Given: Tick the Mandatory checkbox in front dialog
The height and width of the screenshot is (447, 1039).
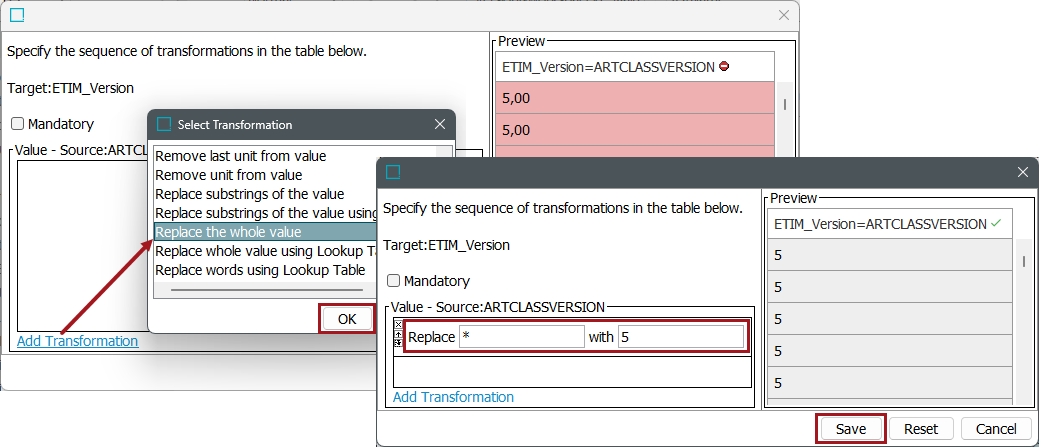Looking at the screenshot, I should coord(394,281).
